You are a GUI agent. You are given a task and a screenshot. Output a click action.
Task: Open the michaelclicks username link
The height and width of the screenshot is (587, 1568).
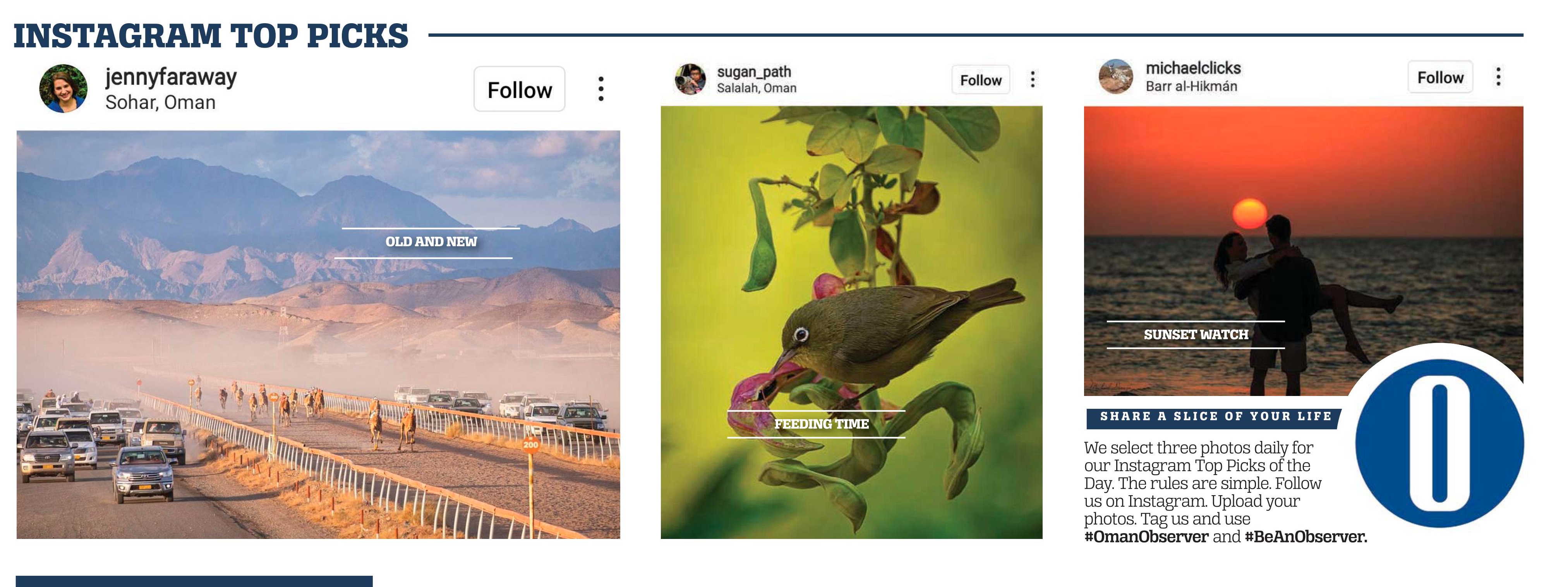pos(1193,67)
